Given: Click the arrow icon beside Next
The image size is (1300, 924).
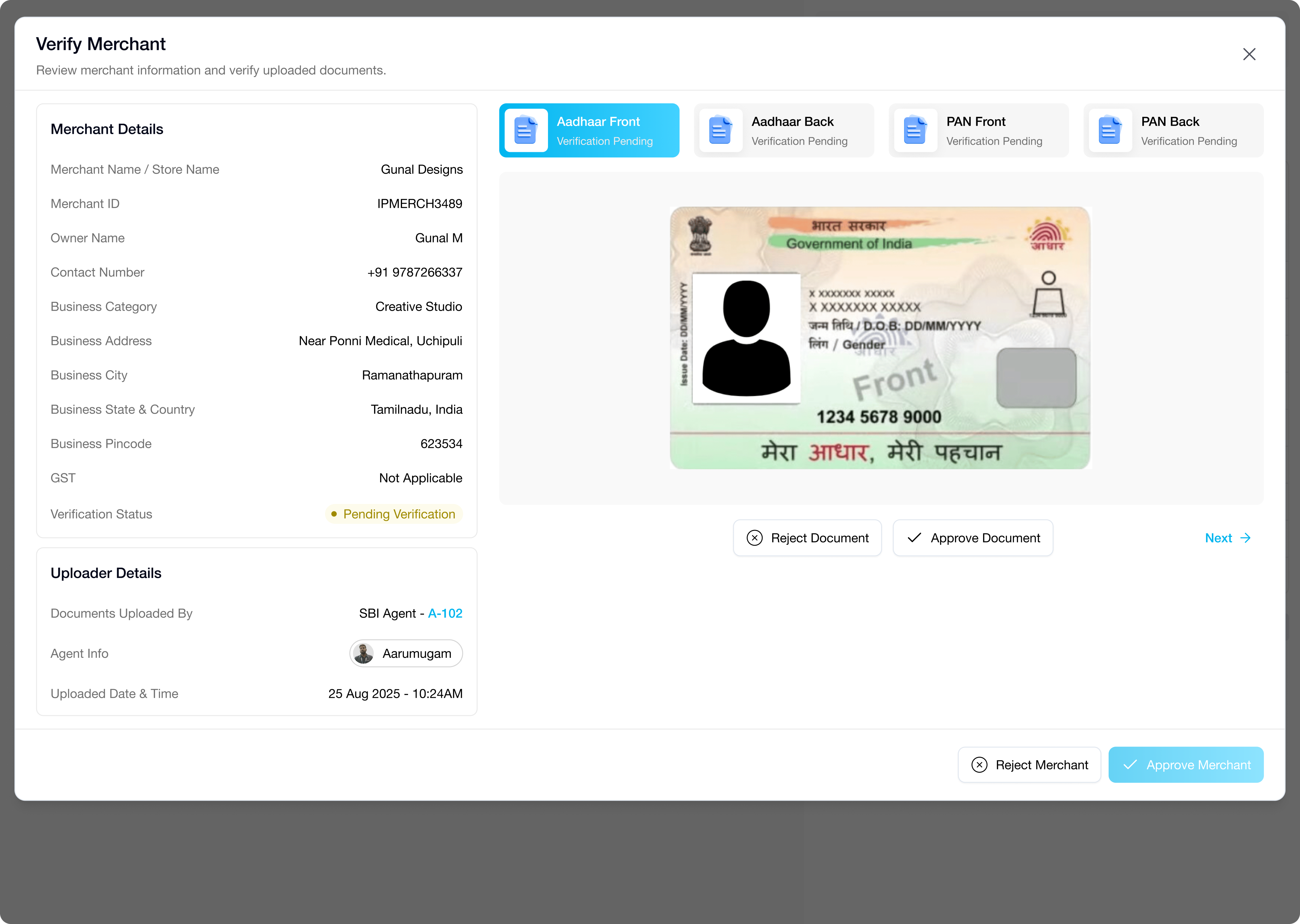Looking at the screenshot, I should 1245,538.
